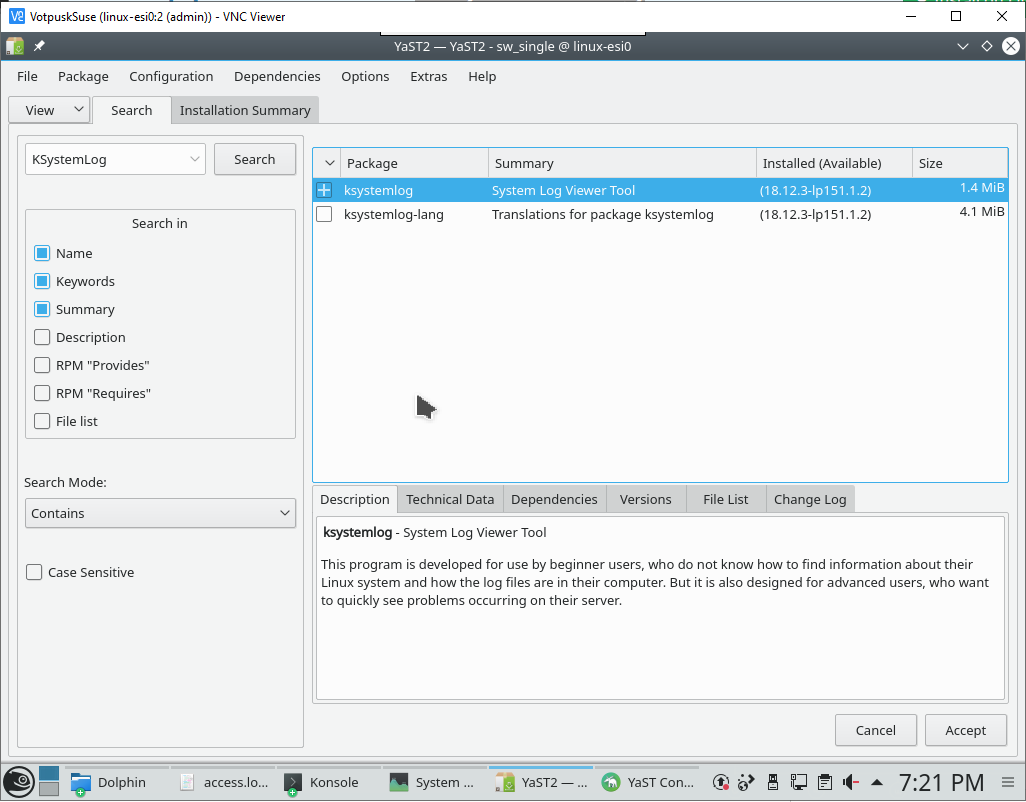Viewport: 1026px width, 802px height.
Task: Click the status column header arrow
Action: point(329,164)
